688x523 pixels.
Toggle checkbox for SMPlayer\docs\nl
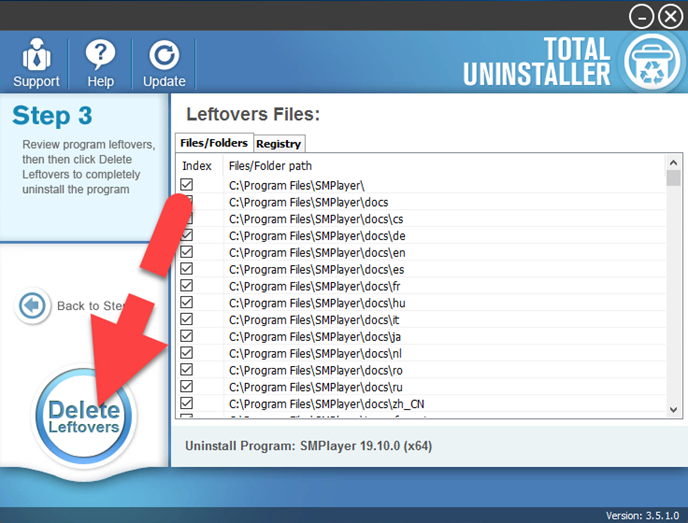tap(186, 353)
